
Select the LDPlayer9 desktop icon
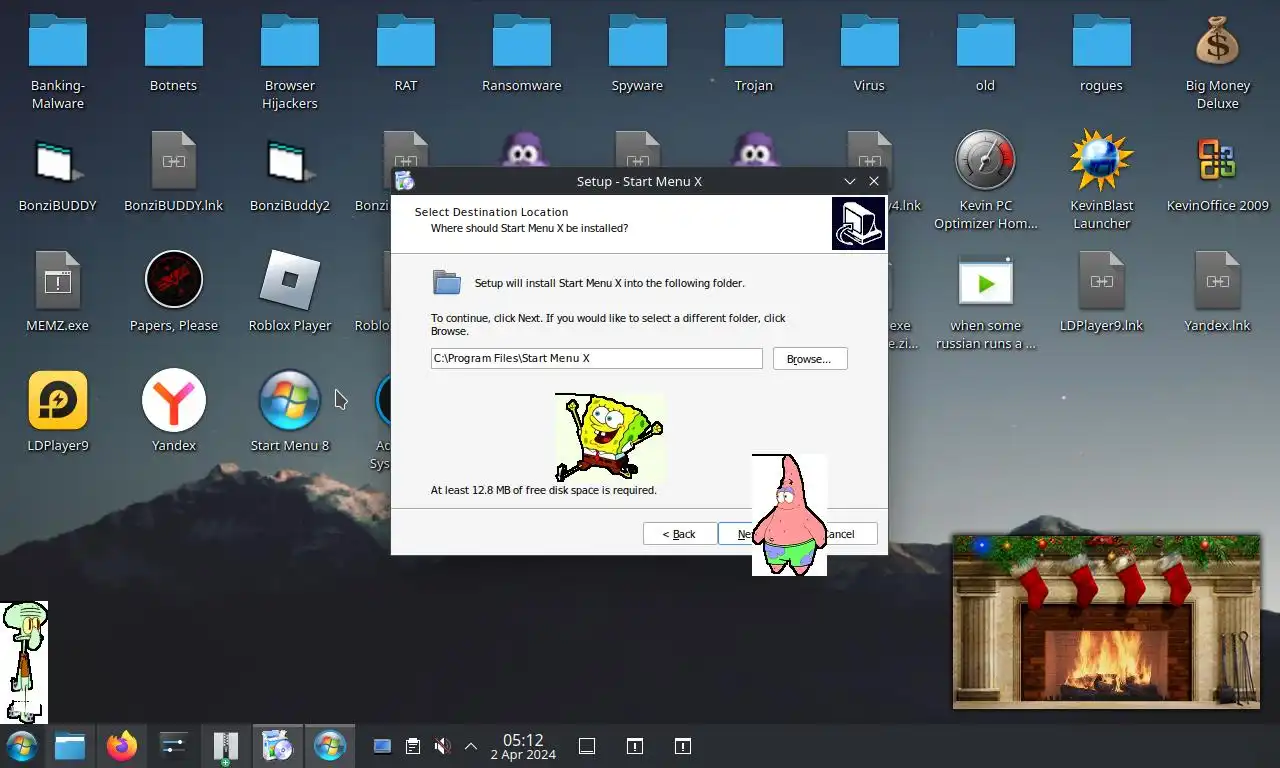pos(58,413)
